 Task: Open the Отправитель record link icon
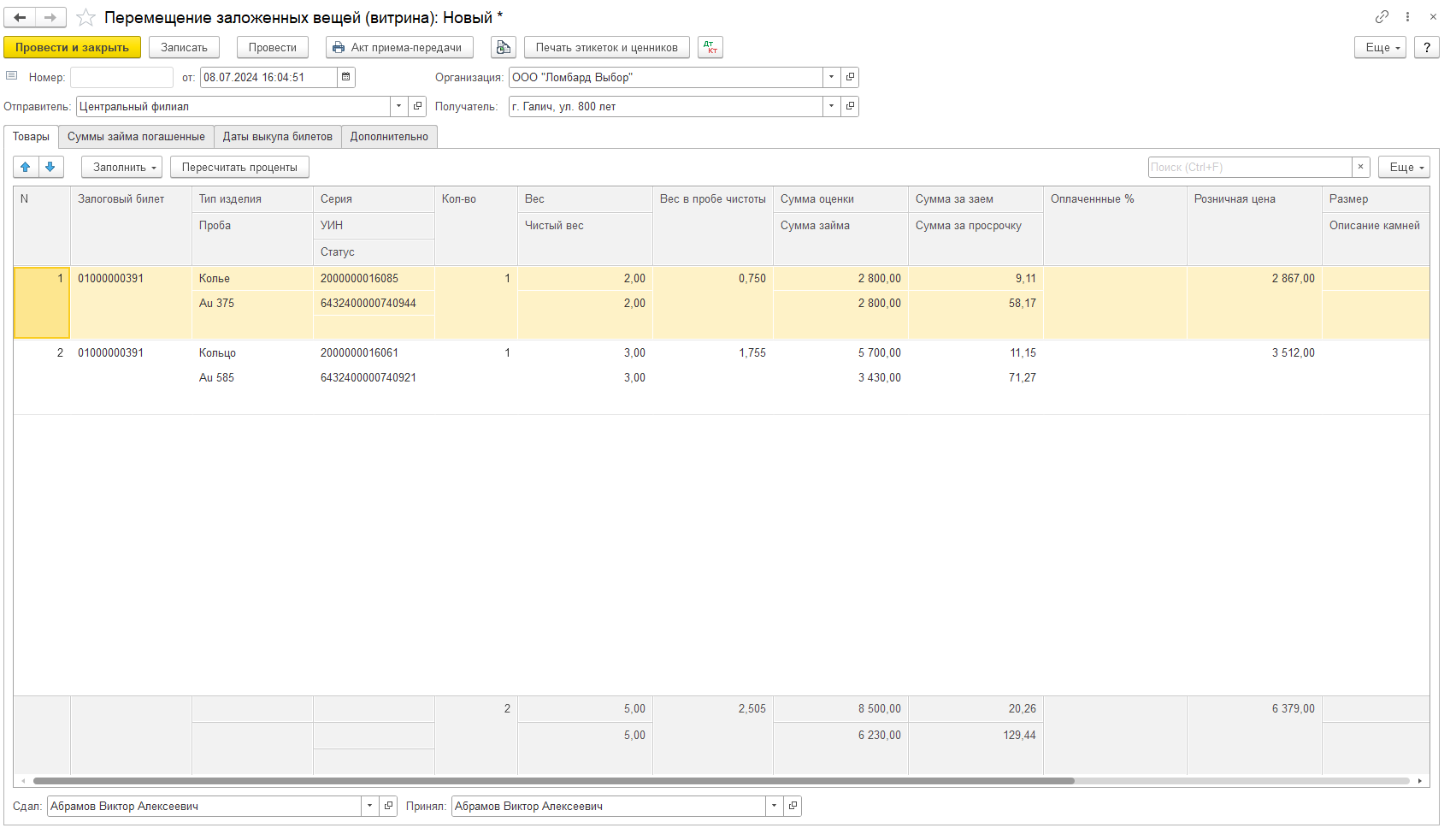coord(417,106)
